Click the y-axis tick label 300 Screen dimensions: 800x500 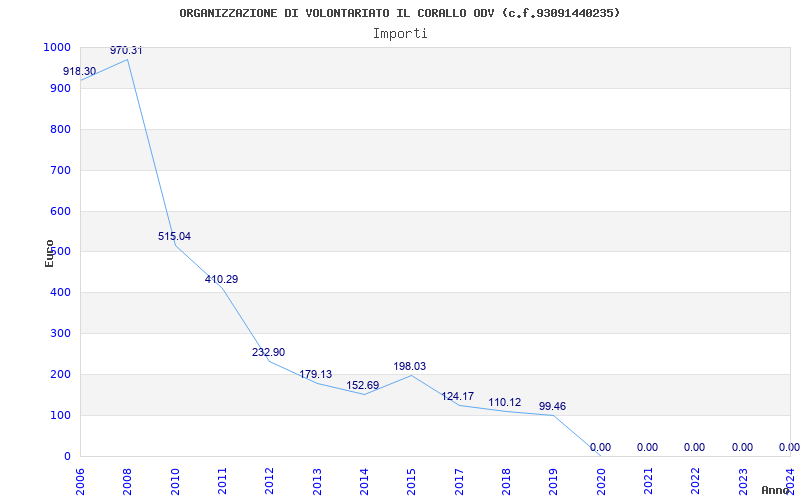point(60,334)
